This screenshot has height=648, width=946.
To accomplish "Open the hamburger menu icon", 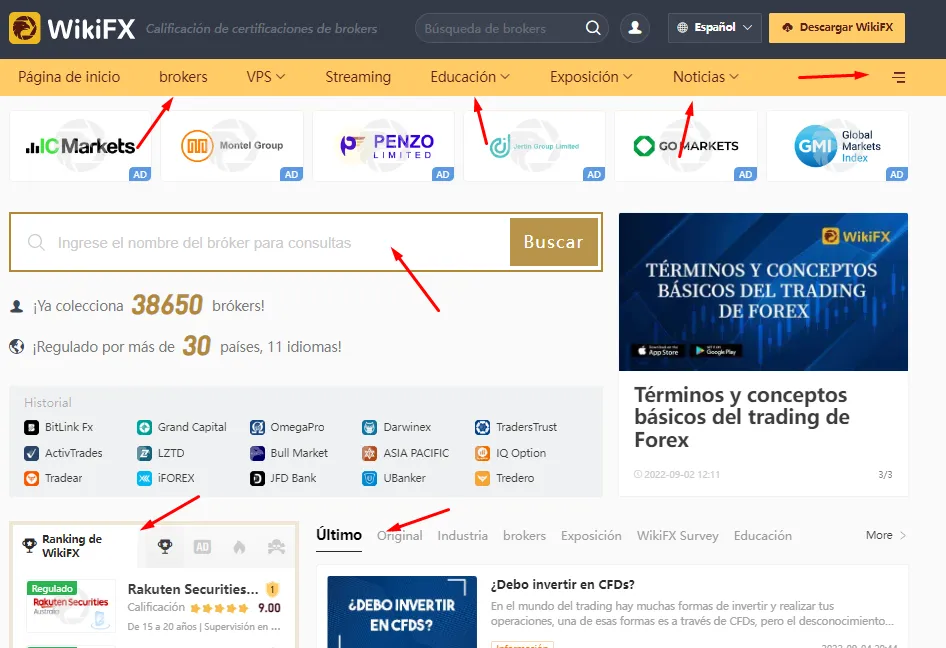I will [x=898, y=77].
